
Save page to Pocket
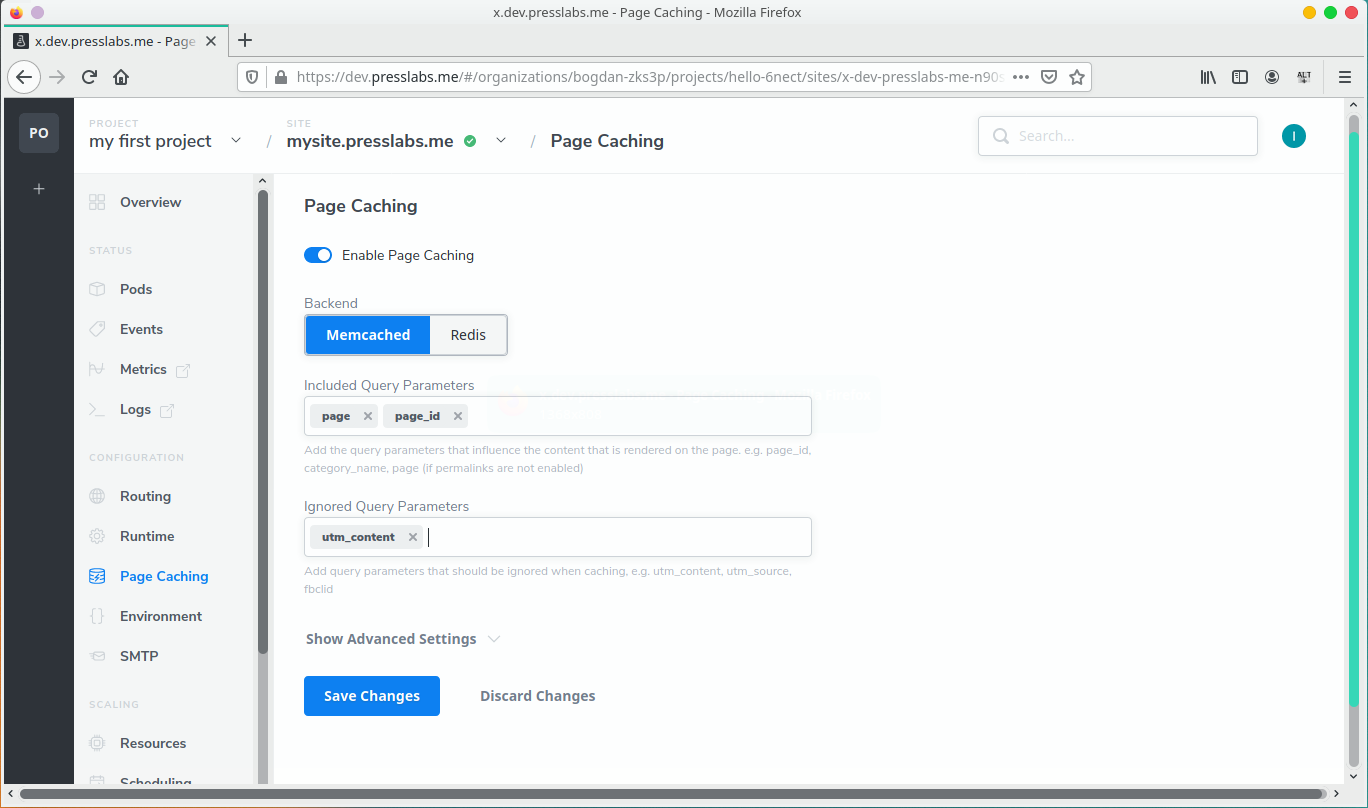1049,77
